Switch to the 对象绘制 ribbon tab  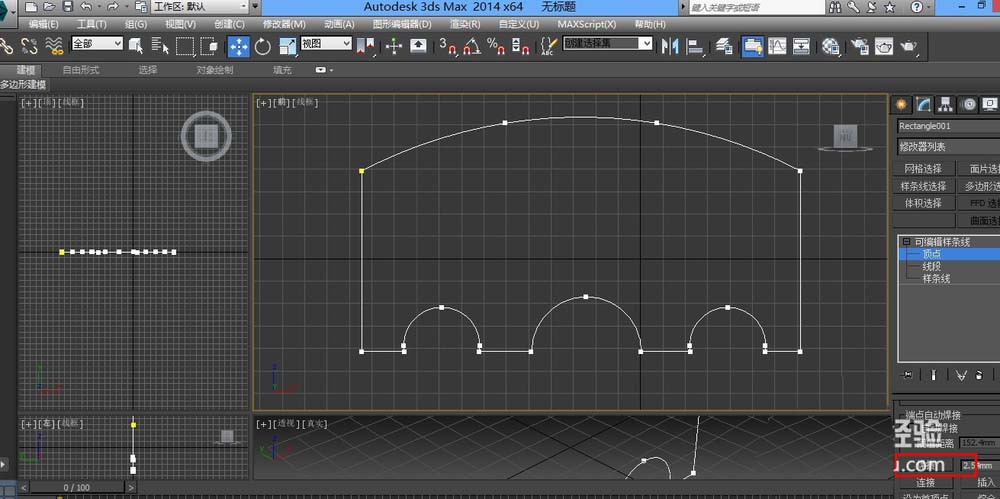(x=214, y=70)
